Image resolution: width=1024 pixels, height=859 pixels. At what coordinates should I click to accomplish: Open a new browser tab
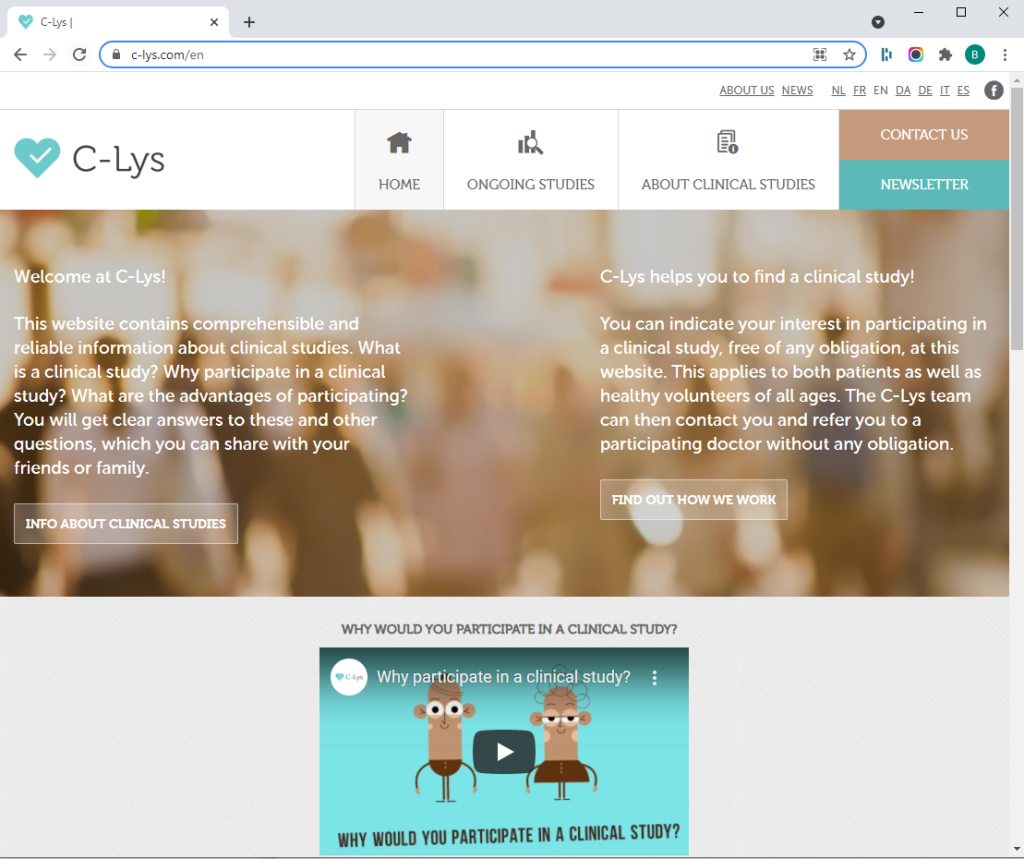point(249,22)
